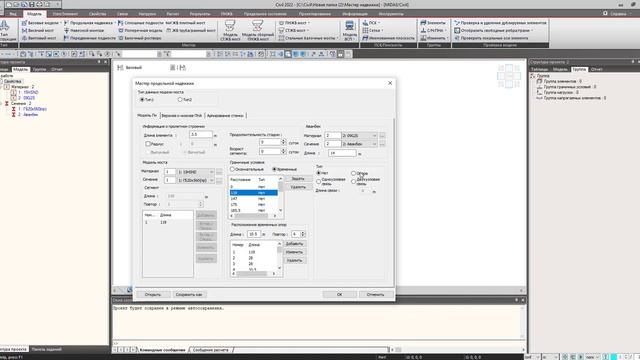640x360 pixels.
Task: Expand ПНЖБ мост ribbon dropdown
Action: (x=309, y=23)
